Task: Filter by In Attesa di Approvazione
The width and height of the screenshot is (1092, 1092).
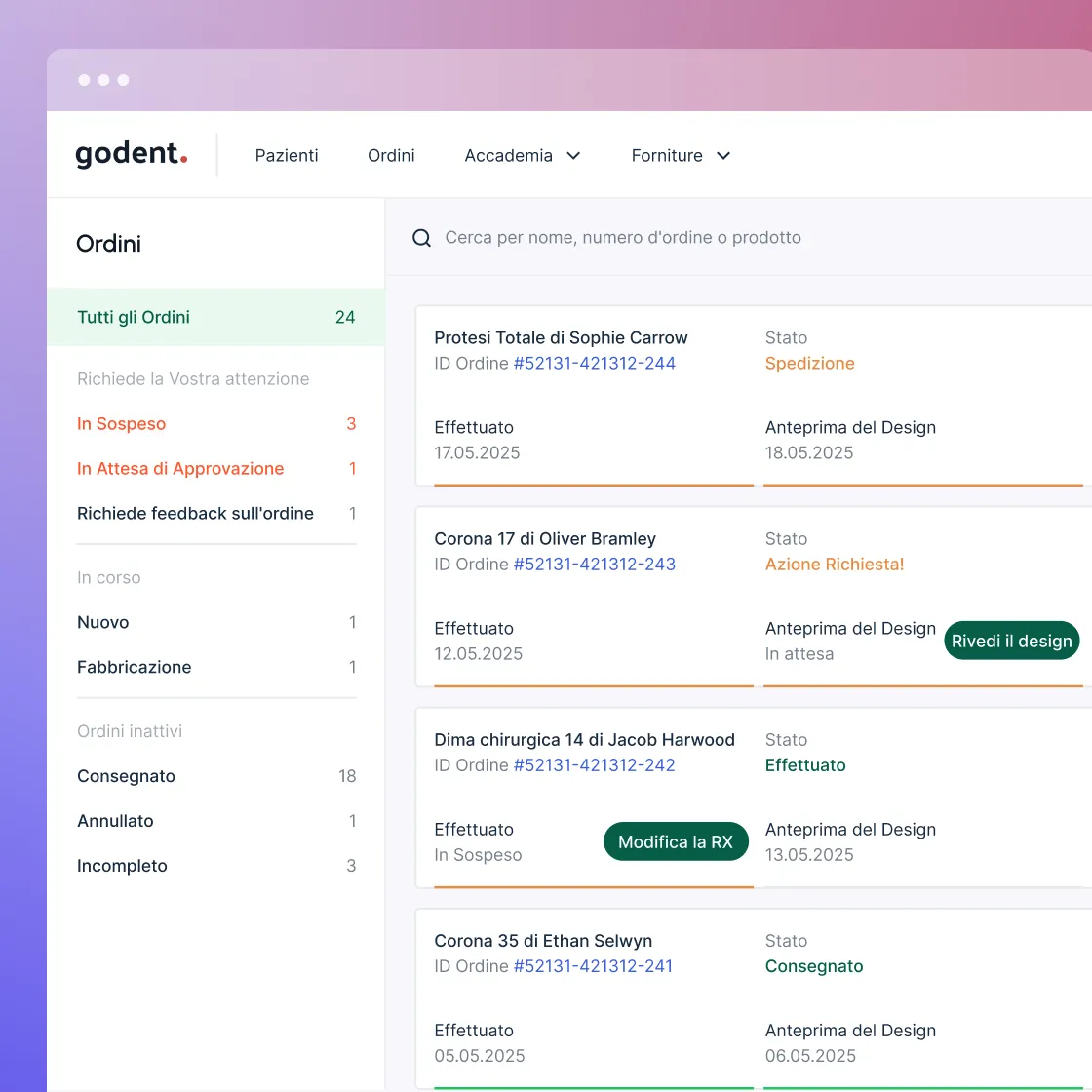Action: tap(215, 468)
